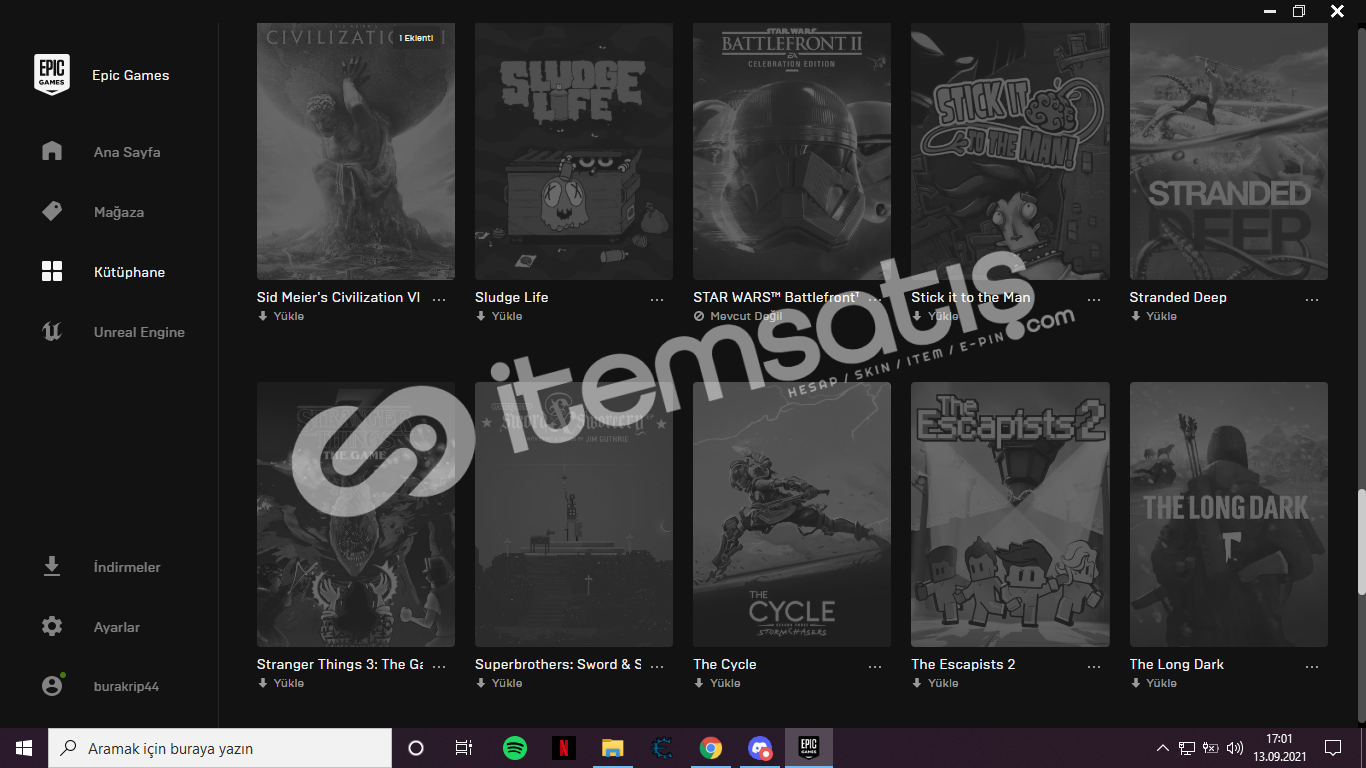Click Yükle under The Cycle
Screen dimensions: 1366x768
[717, 683]
